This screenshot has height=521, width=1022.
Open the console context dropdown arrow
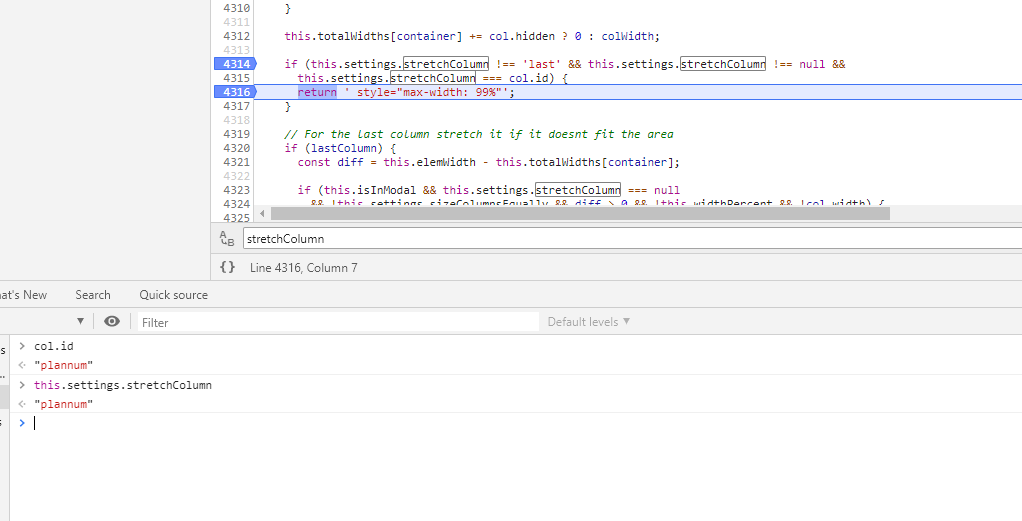tap(81, 321)
